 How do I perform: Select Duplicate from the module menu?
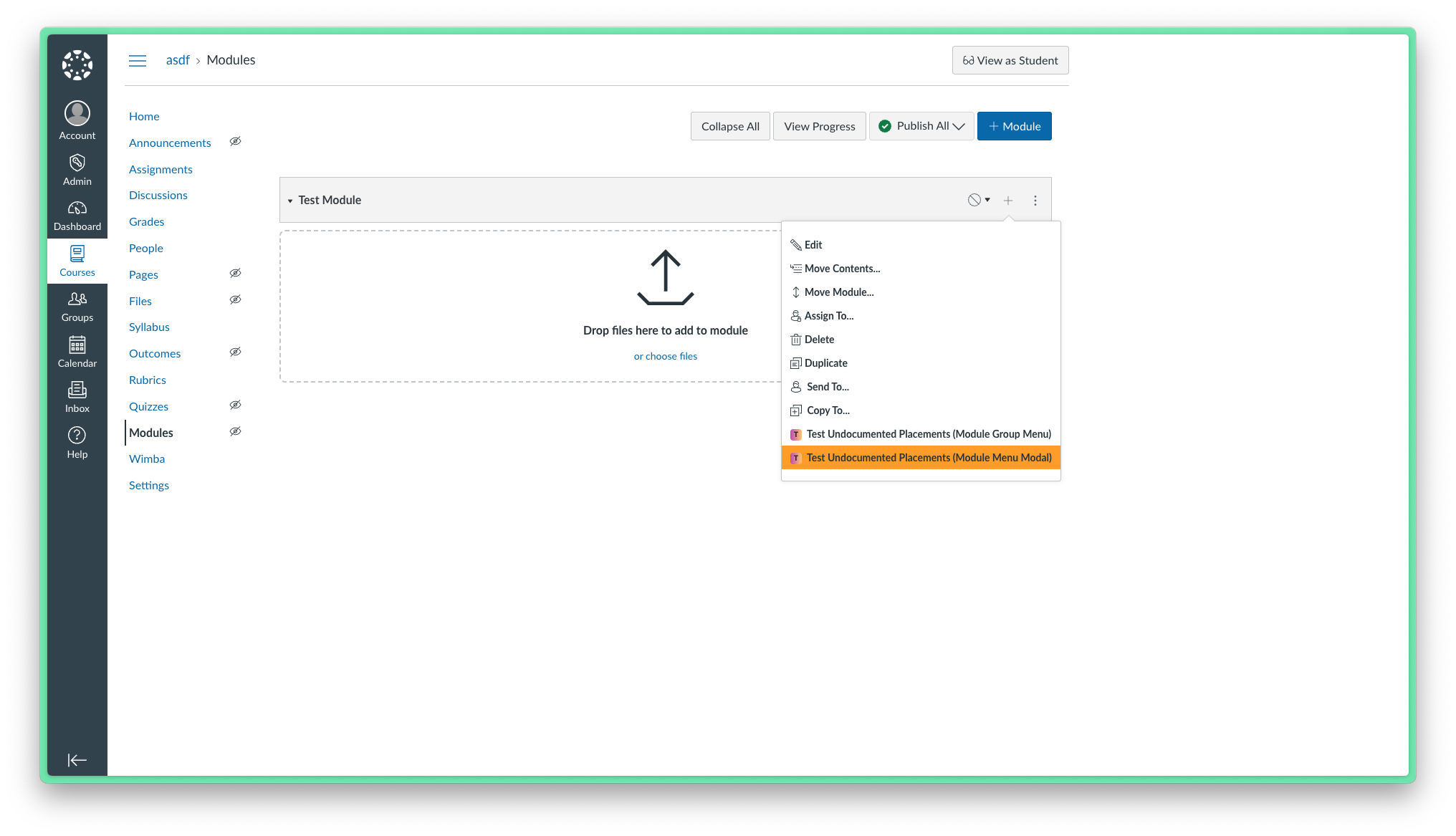point(826,362)
